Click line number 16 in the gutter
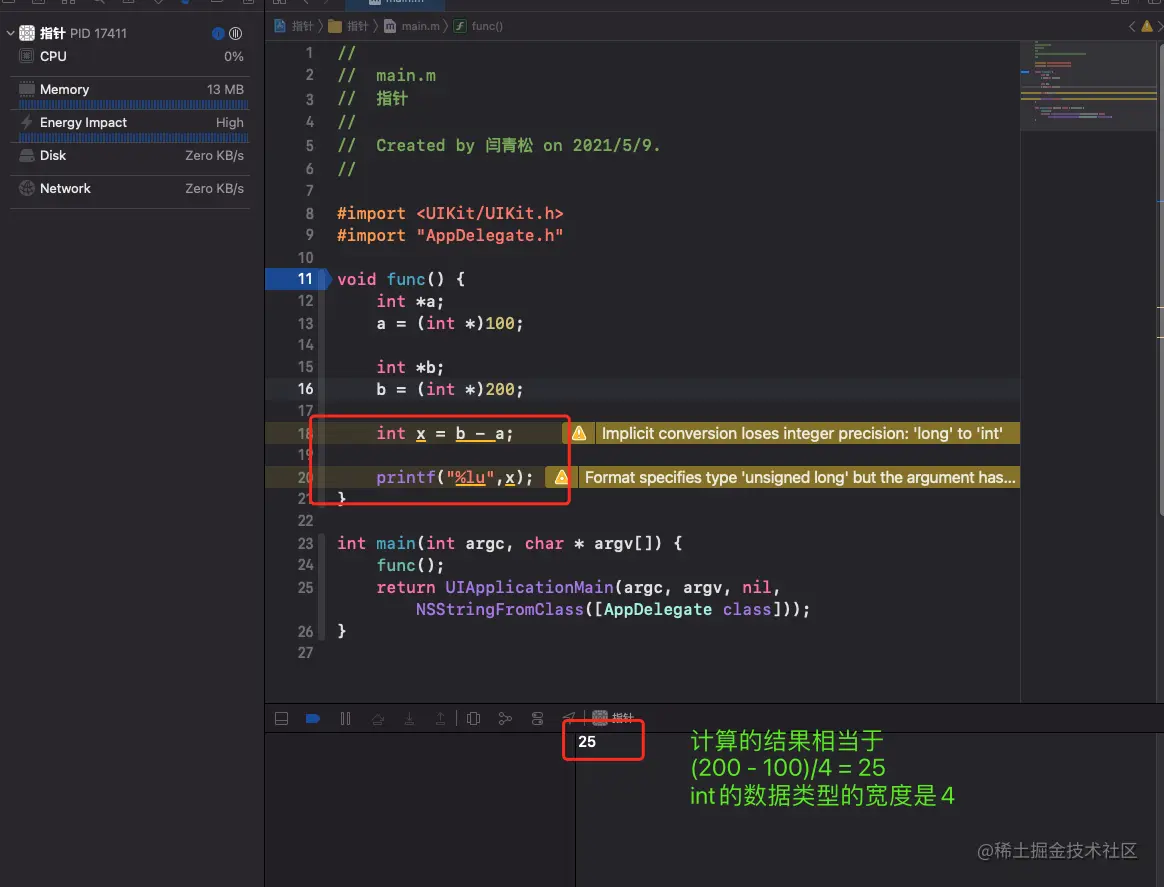The width and height of the screenshot is (1164, 887). pos(305,389)
